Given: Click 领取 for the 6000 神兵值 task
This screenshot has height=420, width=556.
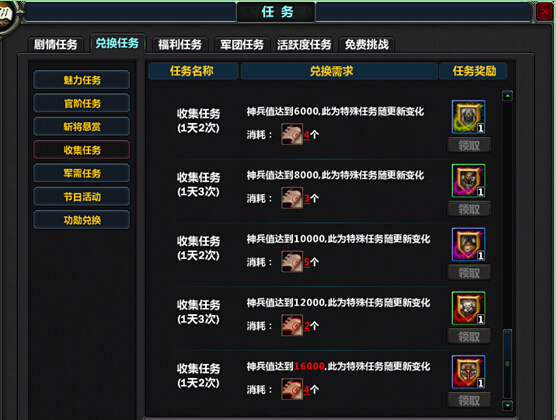Looking at the screenshot, I should click(x=469, y=145).
